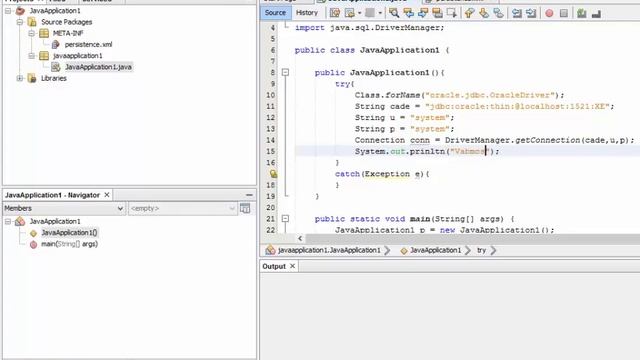
Task: Close the JavaApplication1 Navigator tab
Action: (x=107, y=195)
